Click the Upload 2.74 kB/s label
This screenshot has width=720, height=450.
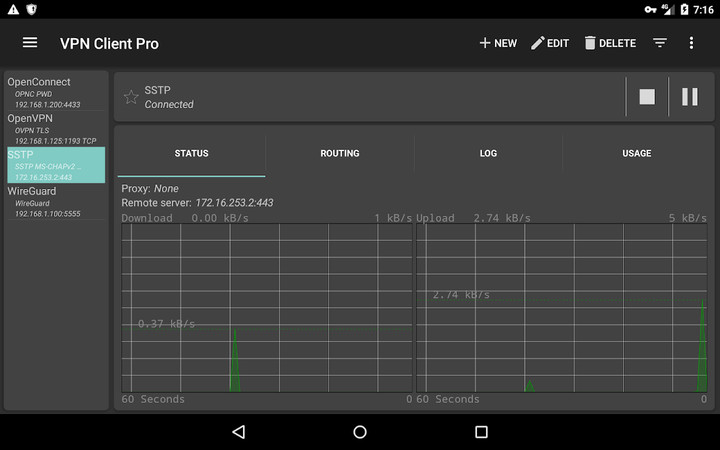click(x=473, y=218)
